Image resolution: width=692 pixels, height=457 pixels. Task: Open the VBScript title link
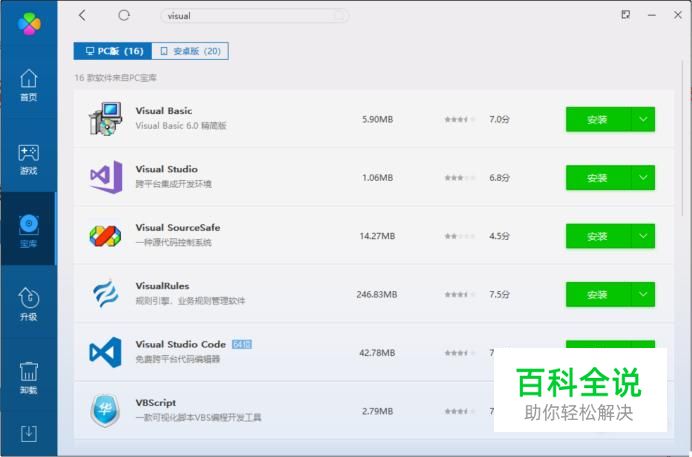point(156,402)
